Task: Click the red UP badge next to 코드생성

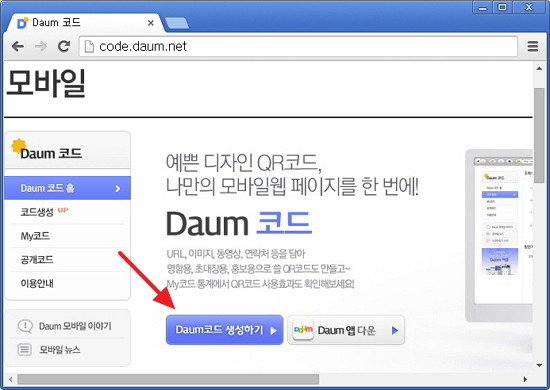Action: point(63,210)
